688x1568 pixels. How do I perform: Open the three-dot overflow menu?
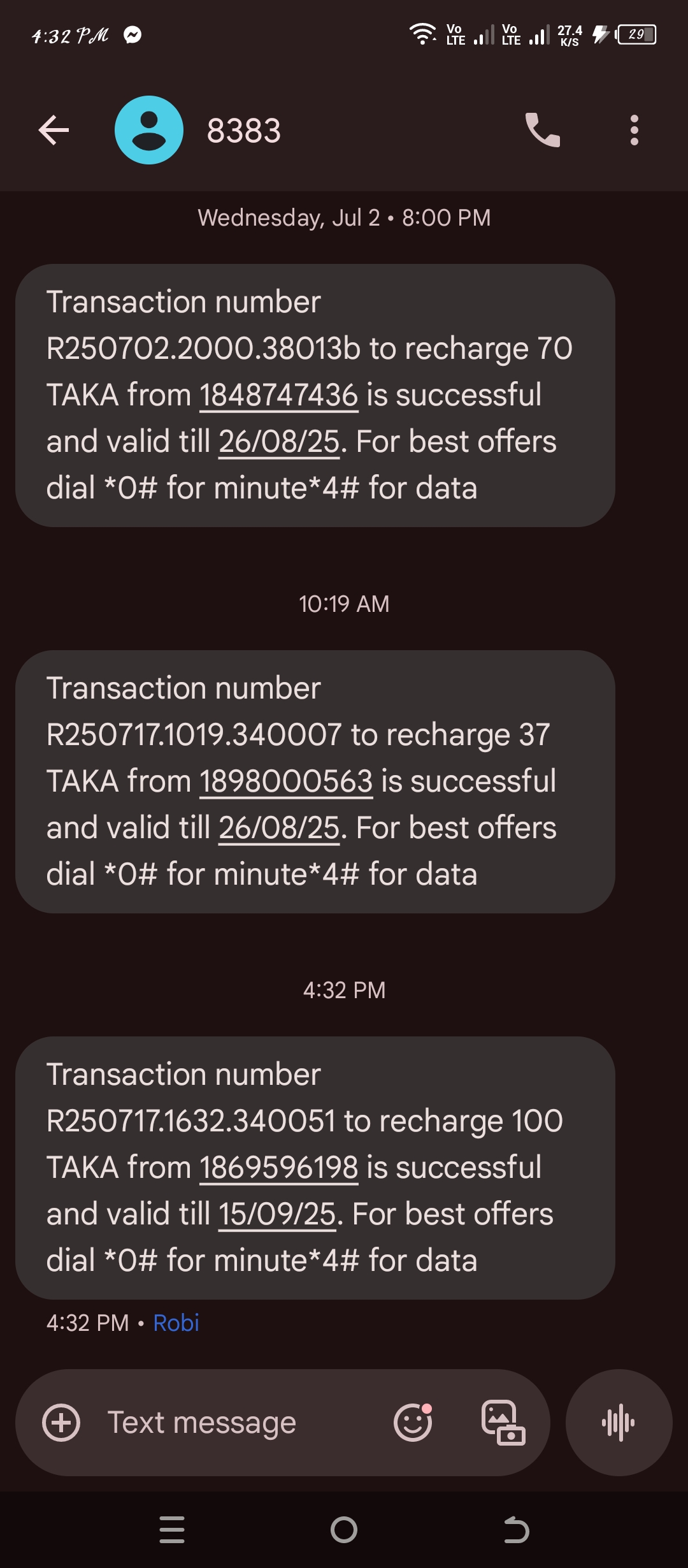pos(634,131)
